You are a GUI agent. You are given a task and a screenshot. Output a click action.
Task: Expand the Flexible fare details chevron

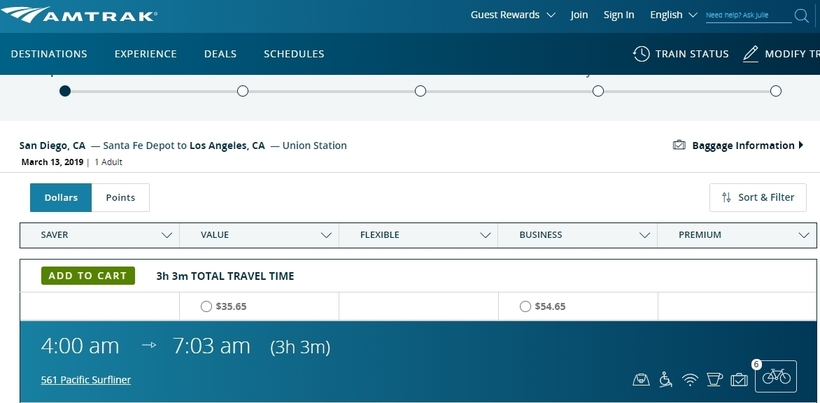click(x=486, y=235)
